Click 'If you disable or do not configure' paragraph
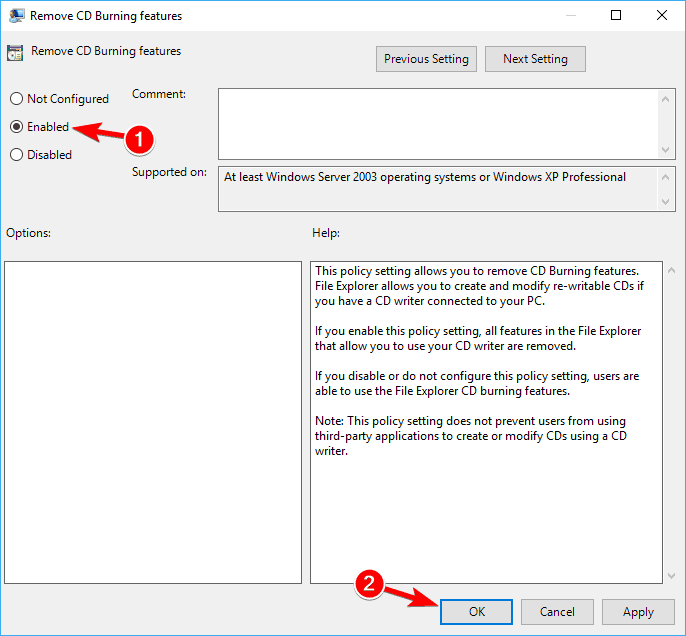The height and width of the screenshot is (636, 686). (x=477, y=384)
